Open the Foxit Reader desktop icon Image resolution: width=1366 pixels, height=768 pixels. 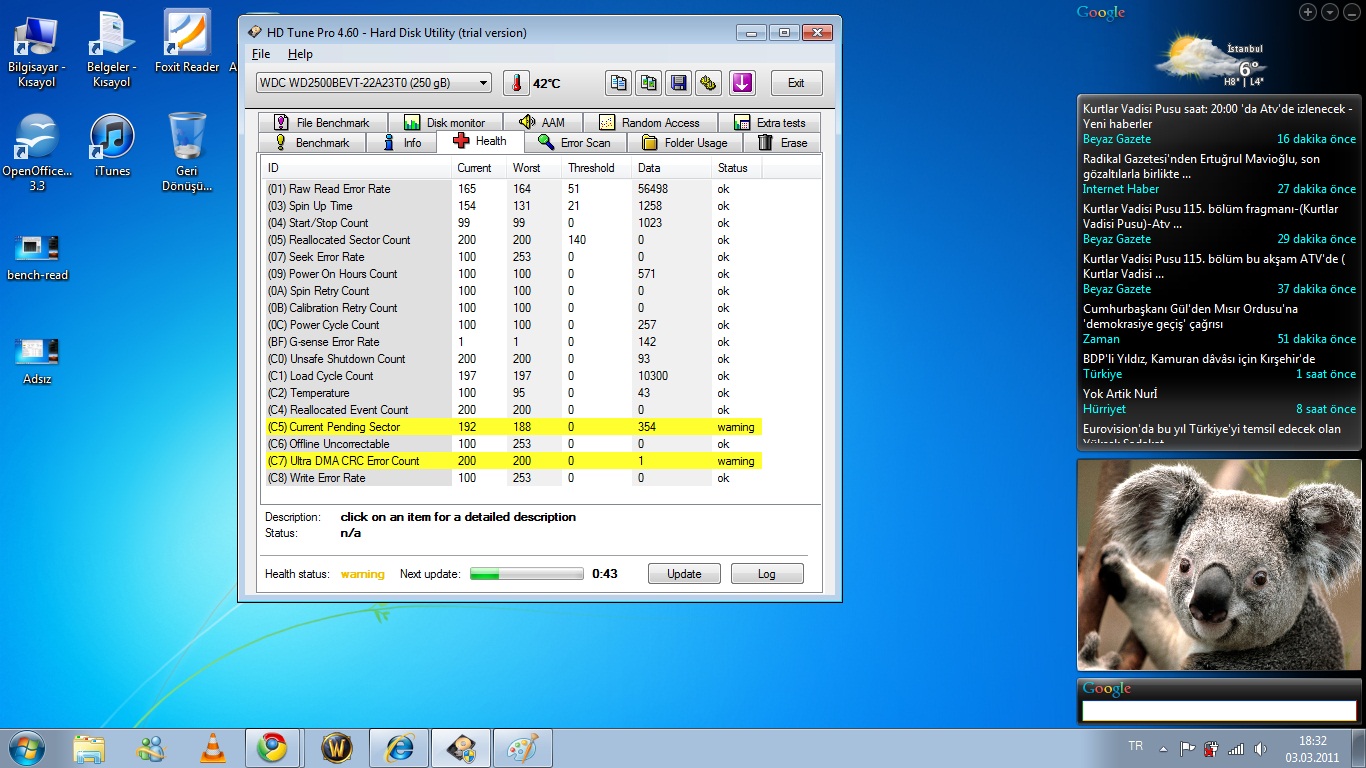click(x=187, y=42)
